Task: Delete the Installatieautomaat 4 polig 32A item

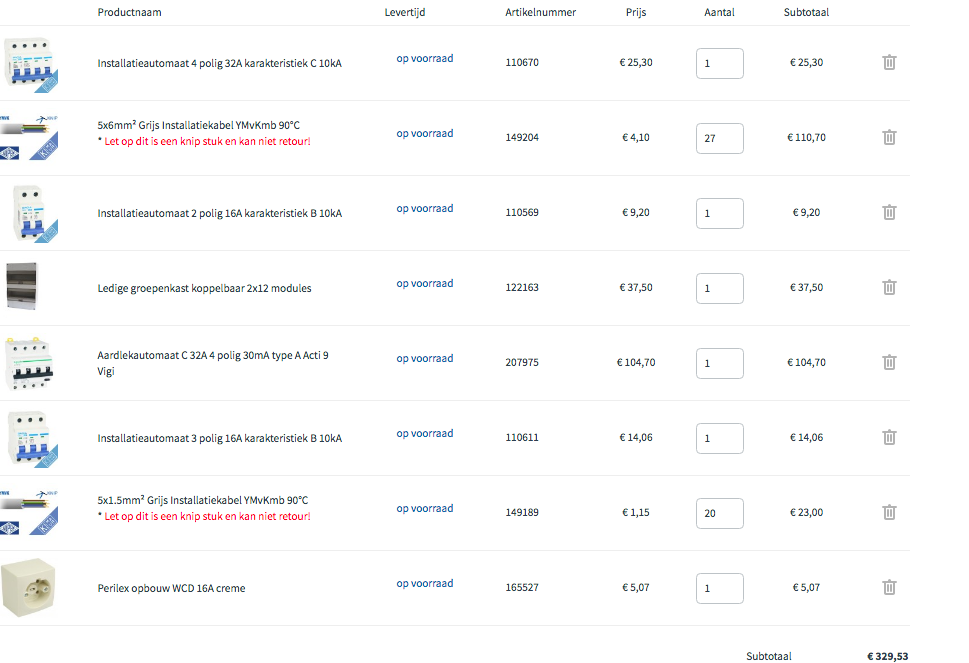Action: click(x=889, y=62)
